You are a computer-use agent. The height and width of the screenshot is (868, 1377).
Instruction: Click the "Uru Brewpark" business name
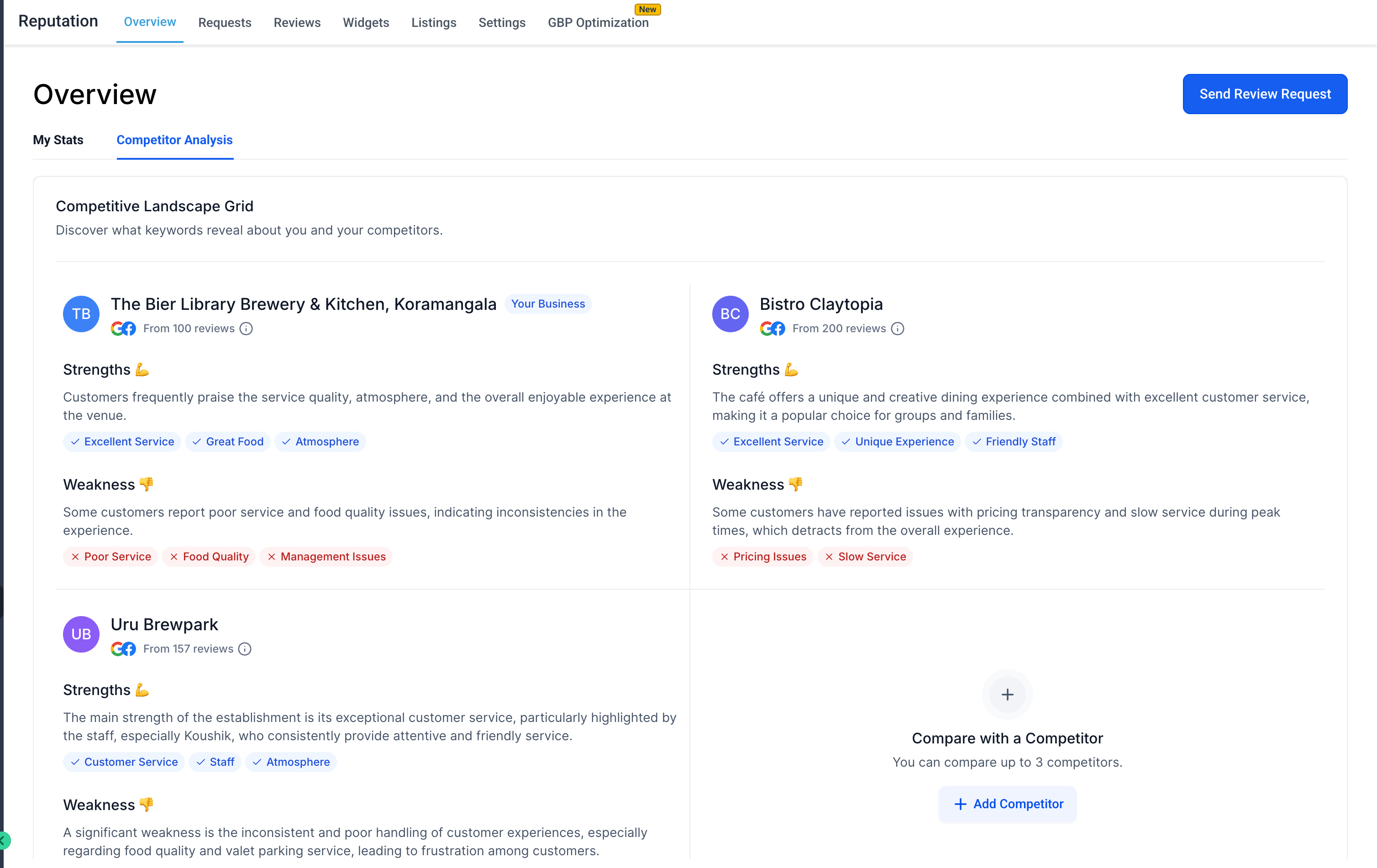click(x=165, y=625)
